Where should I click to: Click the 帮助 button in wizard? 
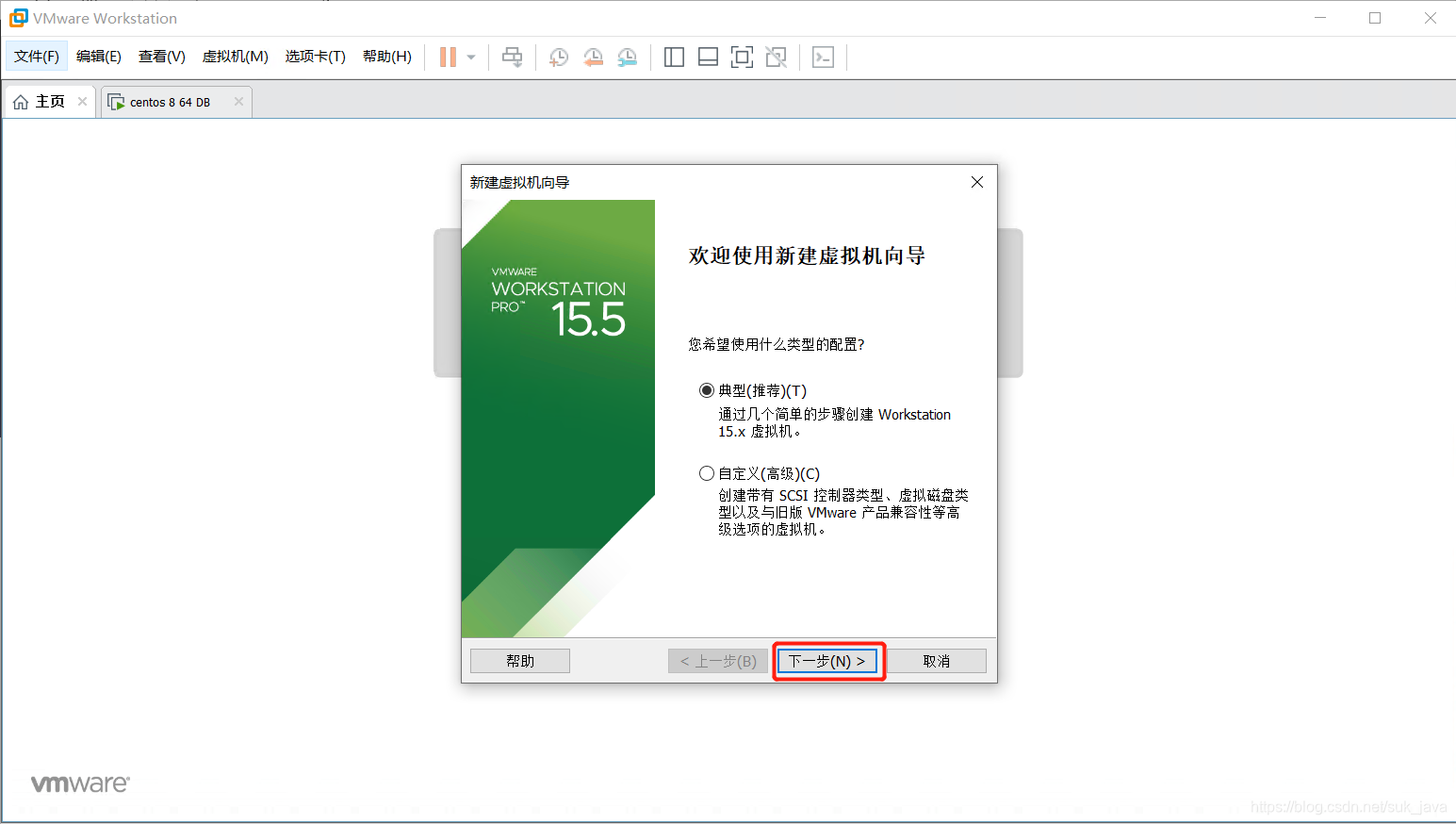520,661
